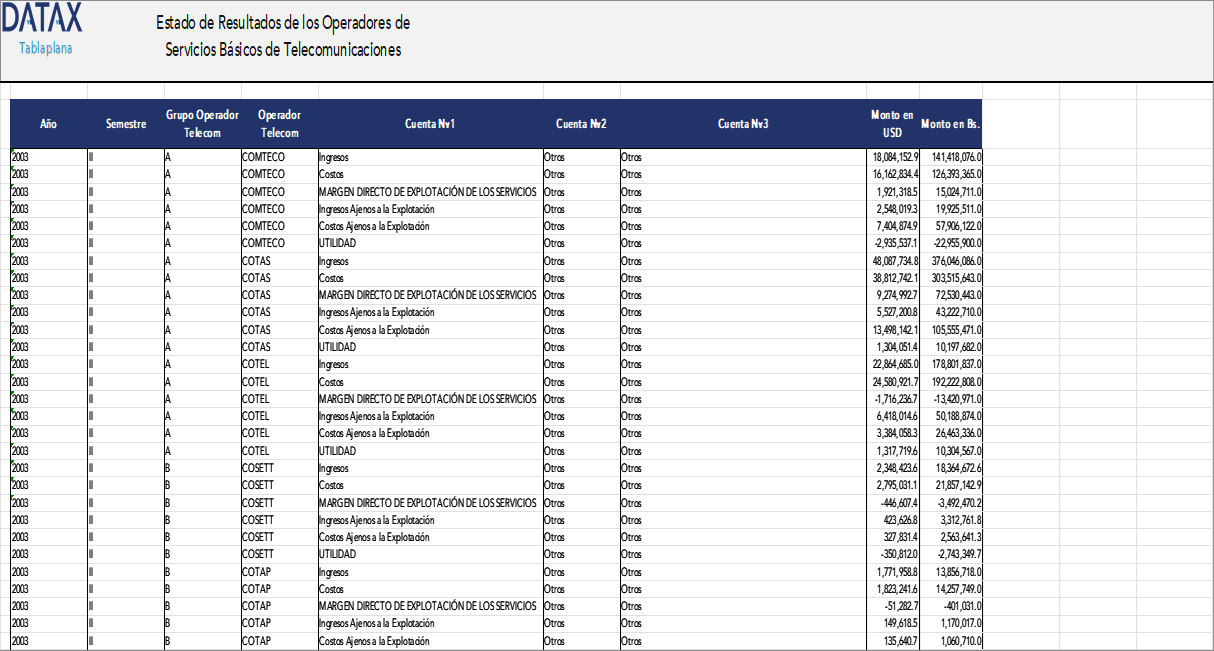Click the COSETT USD value 2,348,423.6
The image size is (1214, 651).
click(893, 468)
